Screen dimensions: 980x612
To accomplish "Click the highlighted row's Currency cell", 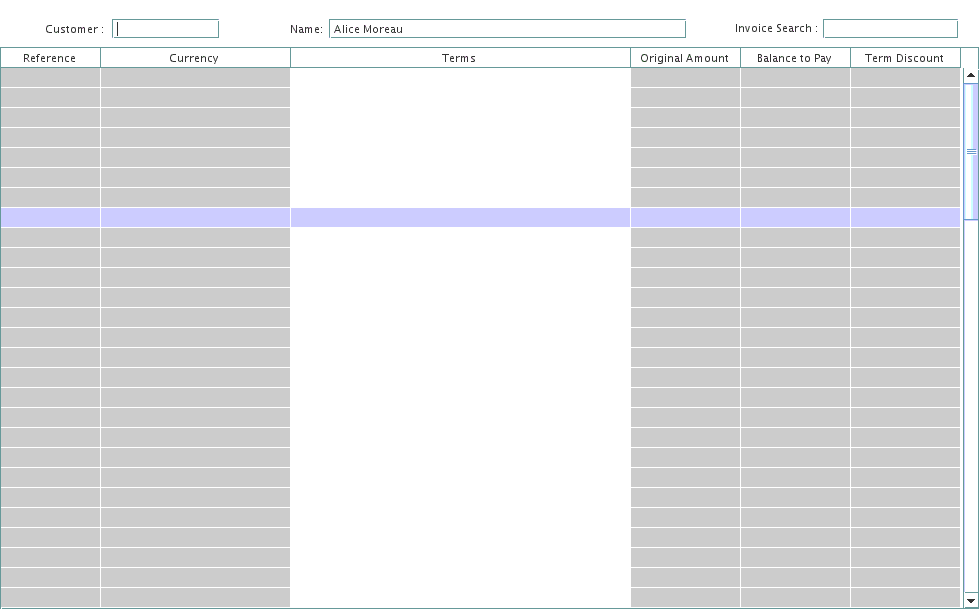I will [x=194, y=218].
